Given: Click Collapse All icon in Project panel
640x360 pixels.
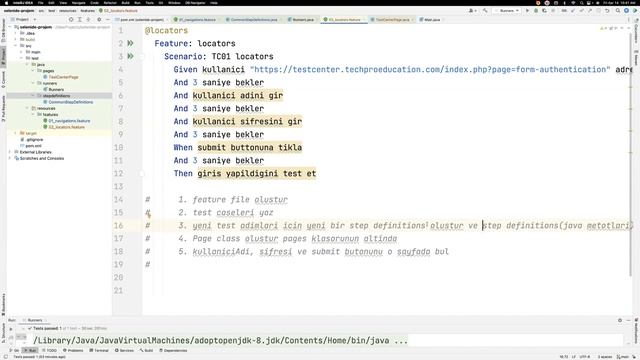Looking at the screenshot, I should 88,20.
